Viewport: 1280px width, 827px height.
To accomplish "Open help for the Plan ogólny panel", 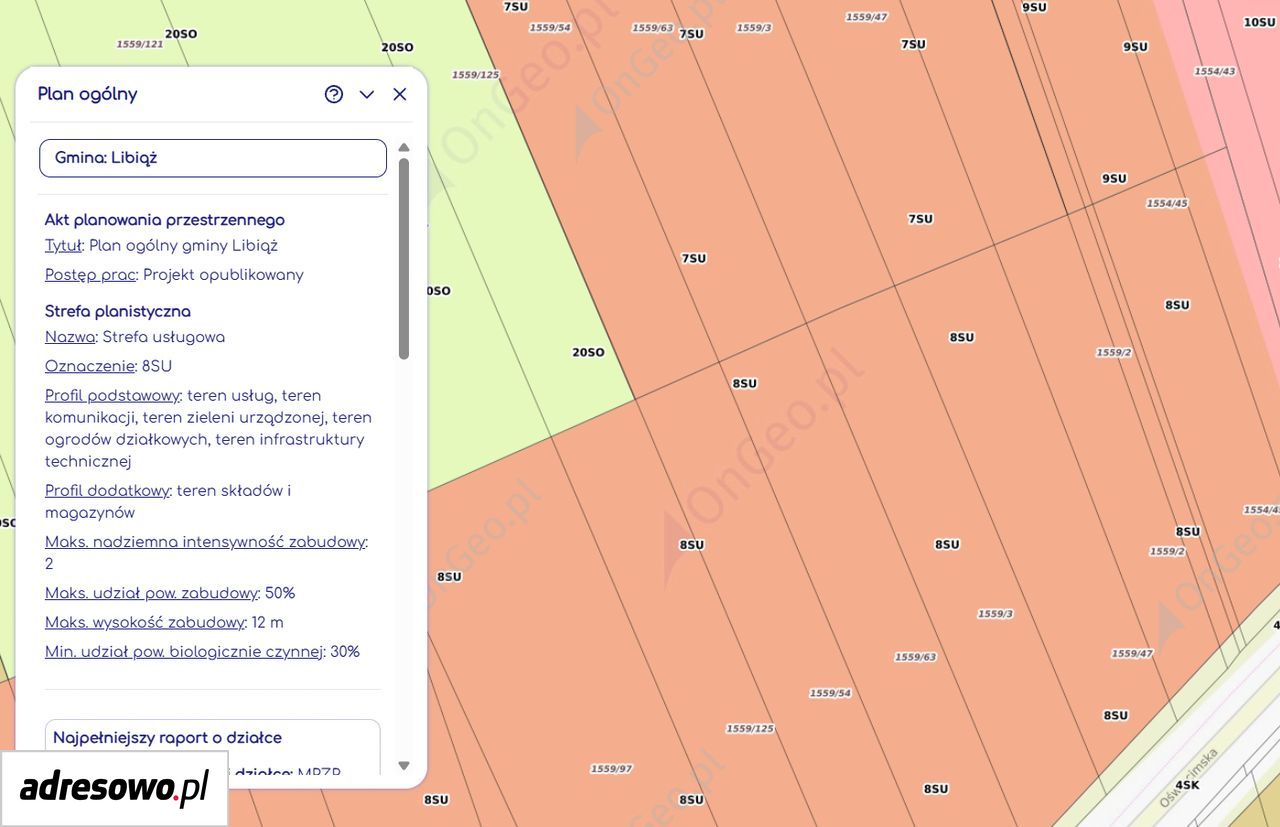I will click(x=334, y=94).
